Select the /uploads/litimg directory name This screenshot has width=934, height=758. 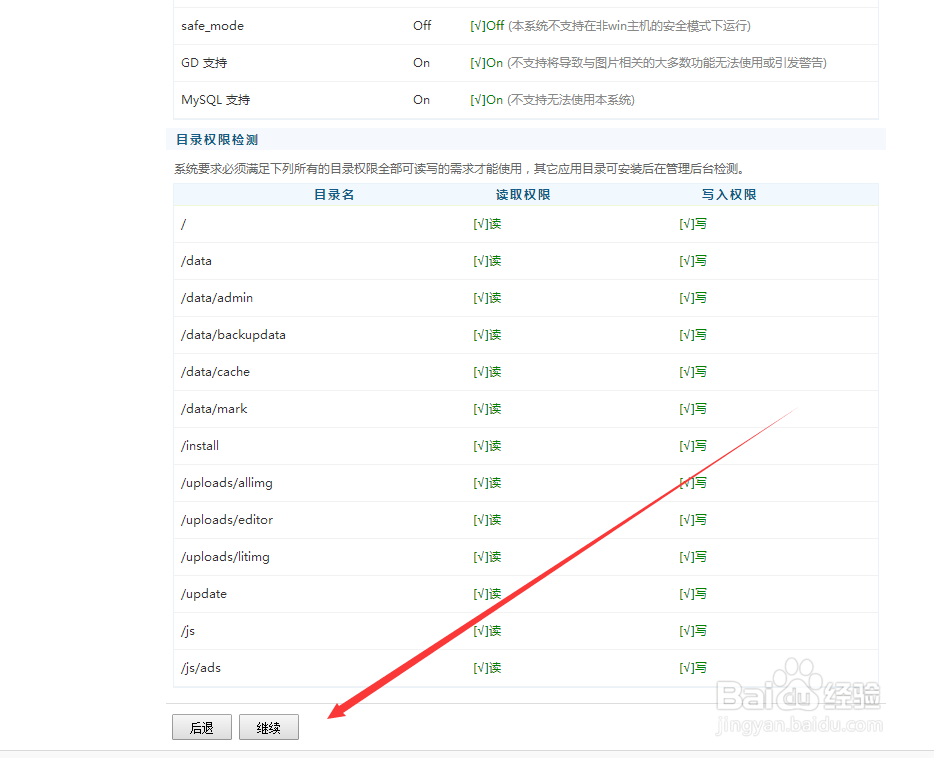[225, 557]
